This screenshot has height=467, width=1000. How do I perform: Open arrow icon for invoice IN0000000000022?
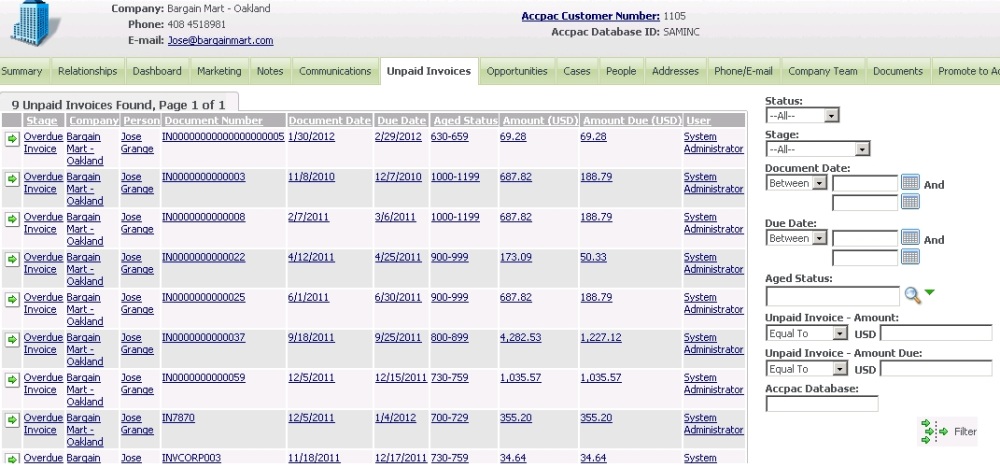click(x=11, y=260)
